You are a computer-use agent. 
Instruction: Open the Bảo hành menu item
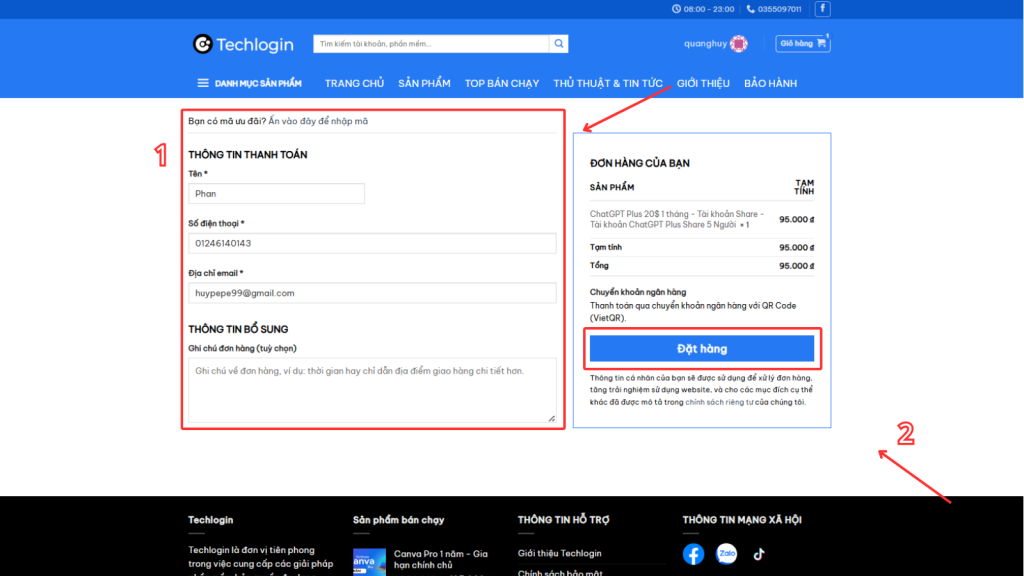pos(770,83)
